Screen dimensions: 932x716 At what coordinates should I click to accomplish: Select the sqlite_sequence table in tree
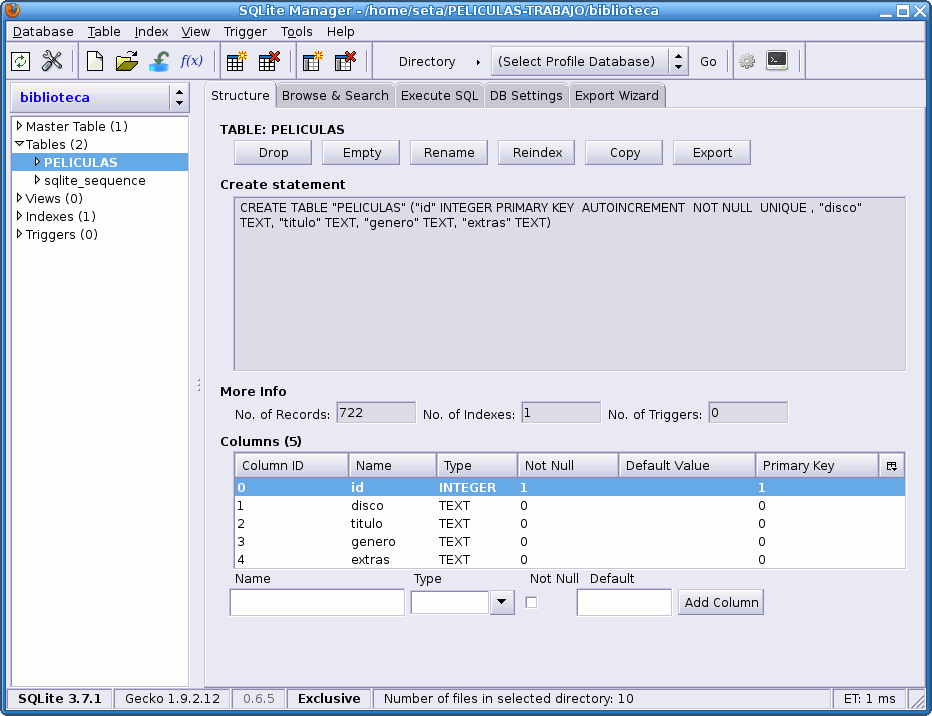95,180
